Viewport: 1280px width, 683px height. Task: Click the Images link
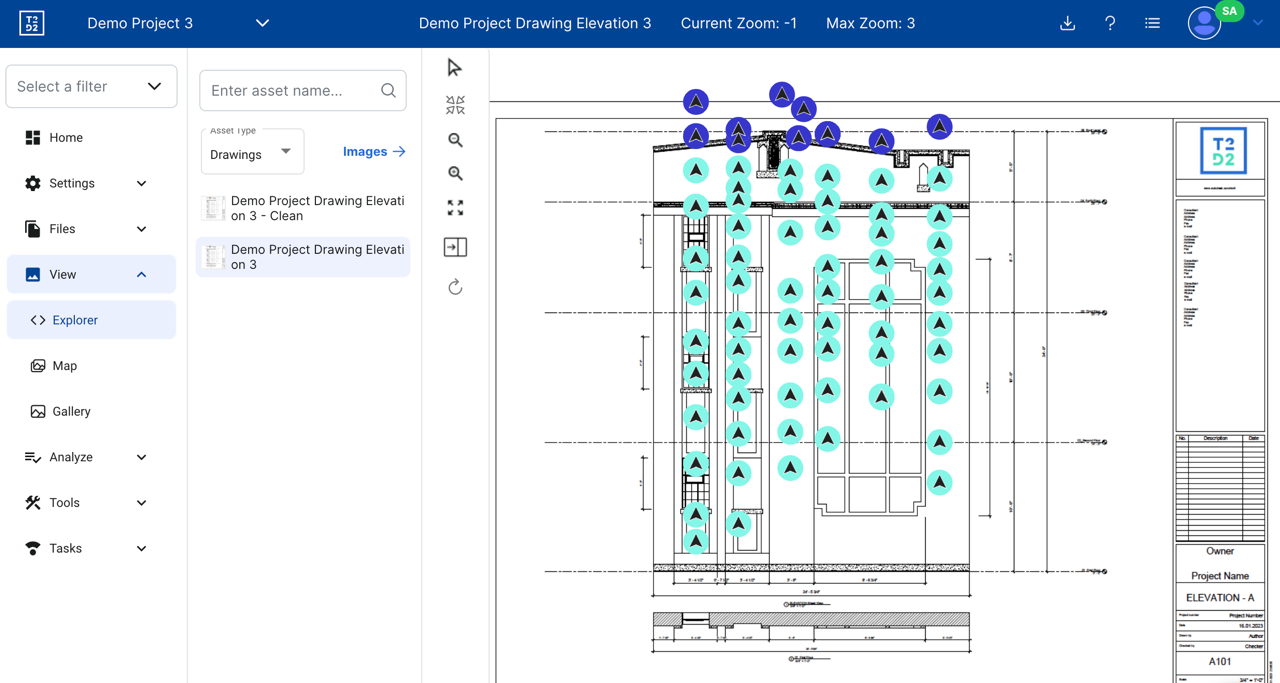[374, 152]
